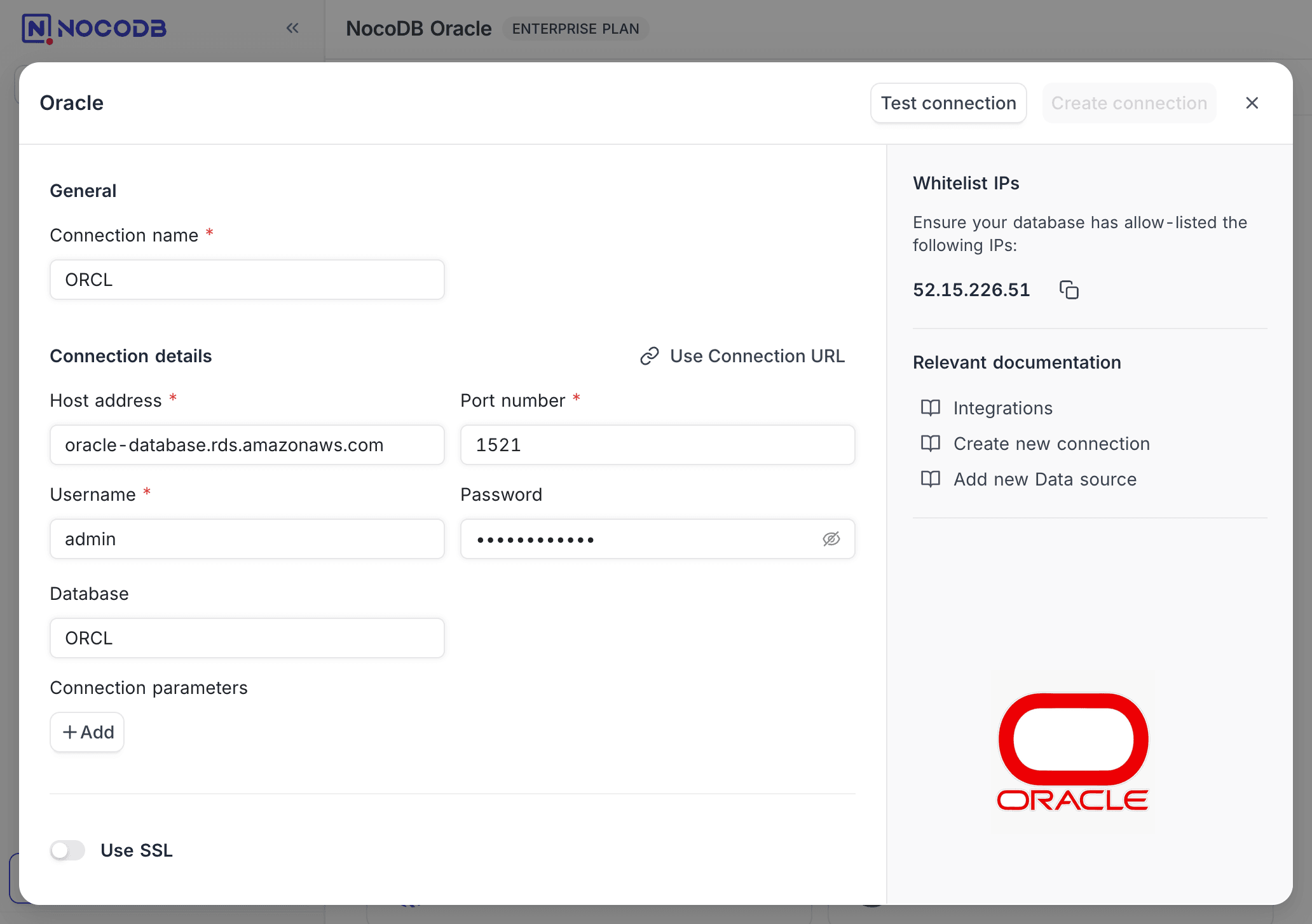Collapse the sidebar with double-chevron icon
Screen dimensions: 1312x924
[292, 28]
